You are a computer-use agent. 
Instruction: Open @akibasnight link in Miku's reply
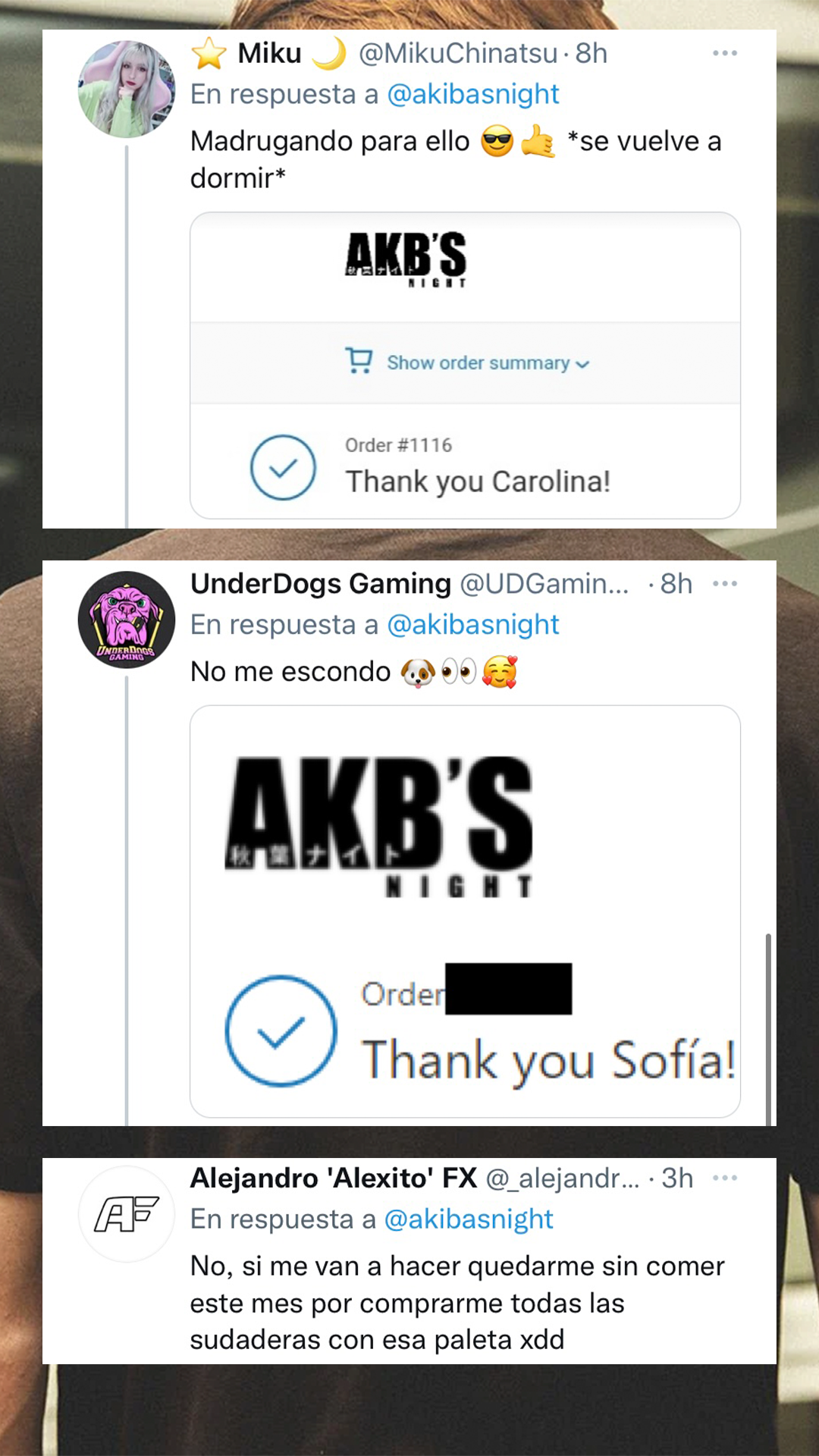click(x=473, y=94)
